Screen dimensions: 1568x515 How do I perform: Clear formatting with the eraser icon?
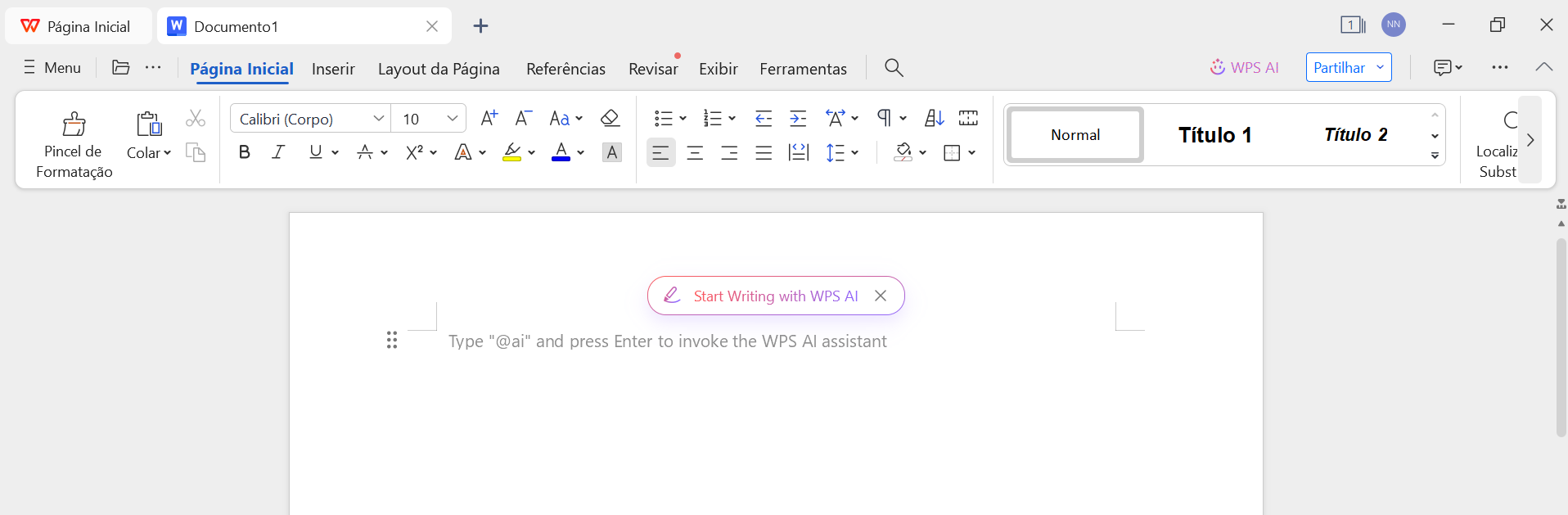pos(610,119)
